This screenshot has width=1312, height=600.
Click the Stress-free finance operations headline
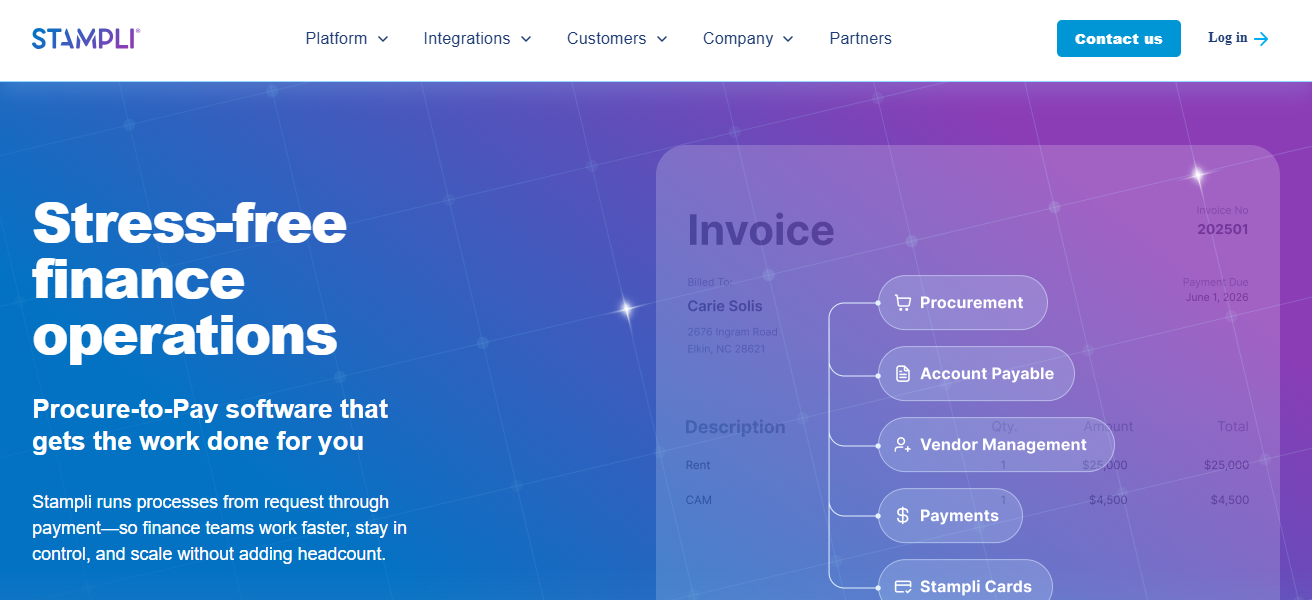point(189,279)
